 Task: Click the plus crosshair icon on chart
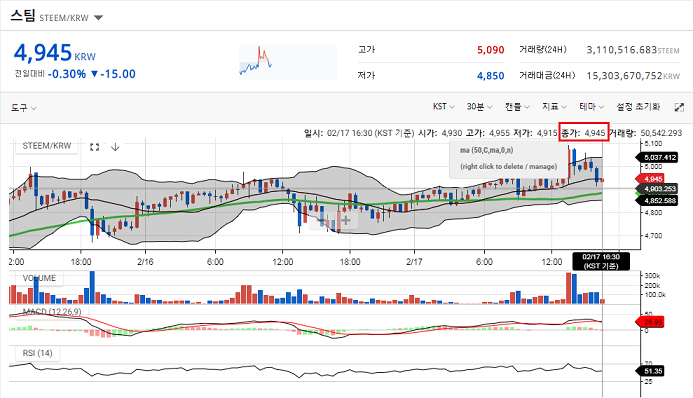point(346,220)
